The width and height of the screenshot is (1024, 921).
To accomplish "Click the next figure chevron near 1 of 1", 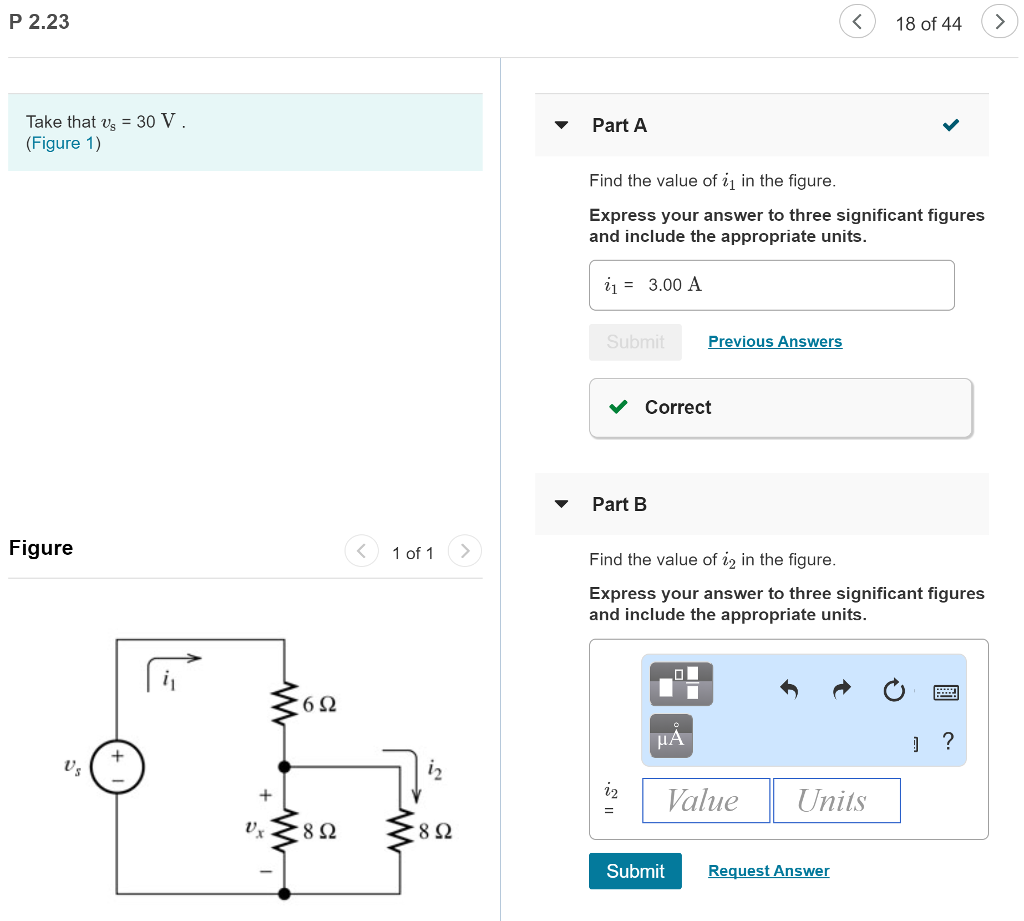I will [x=464, y=551].
